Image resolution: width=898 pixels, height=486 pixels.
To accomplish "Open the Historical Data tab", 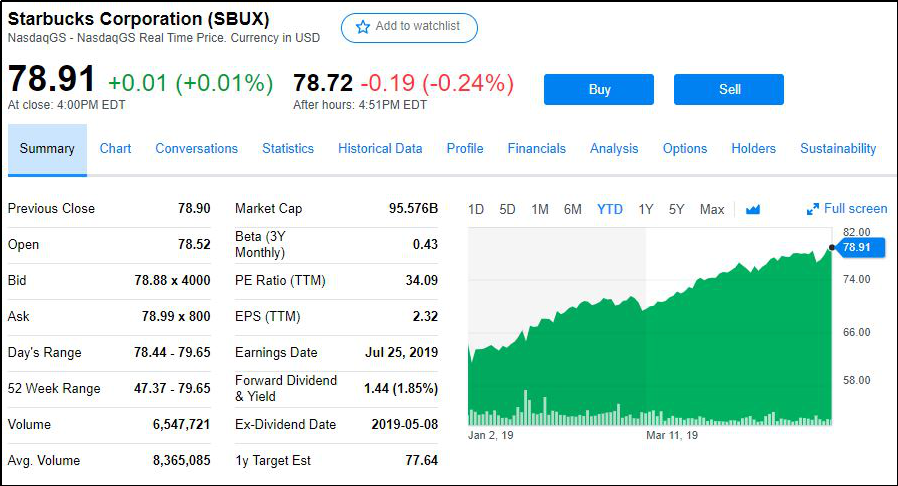I will point(380,149).
